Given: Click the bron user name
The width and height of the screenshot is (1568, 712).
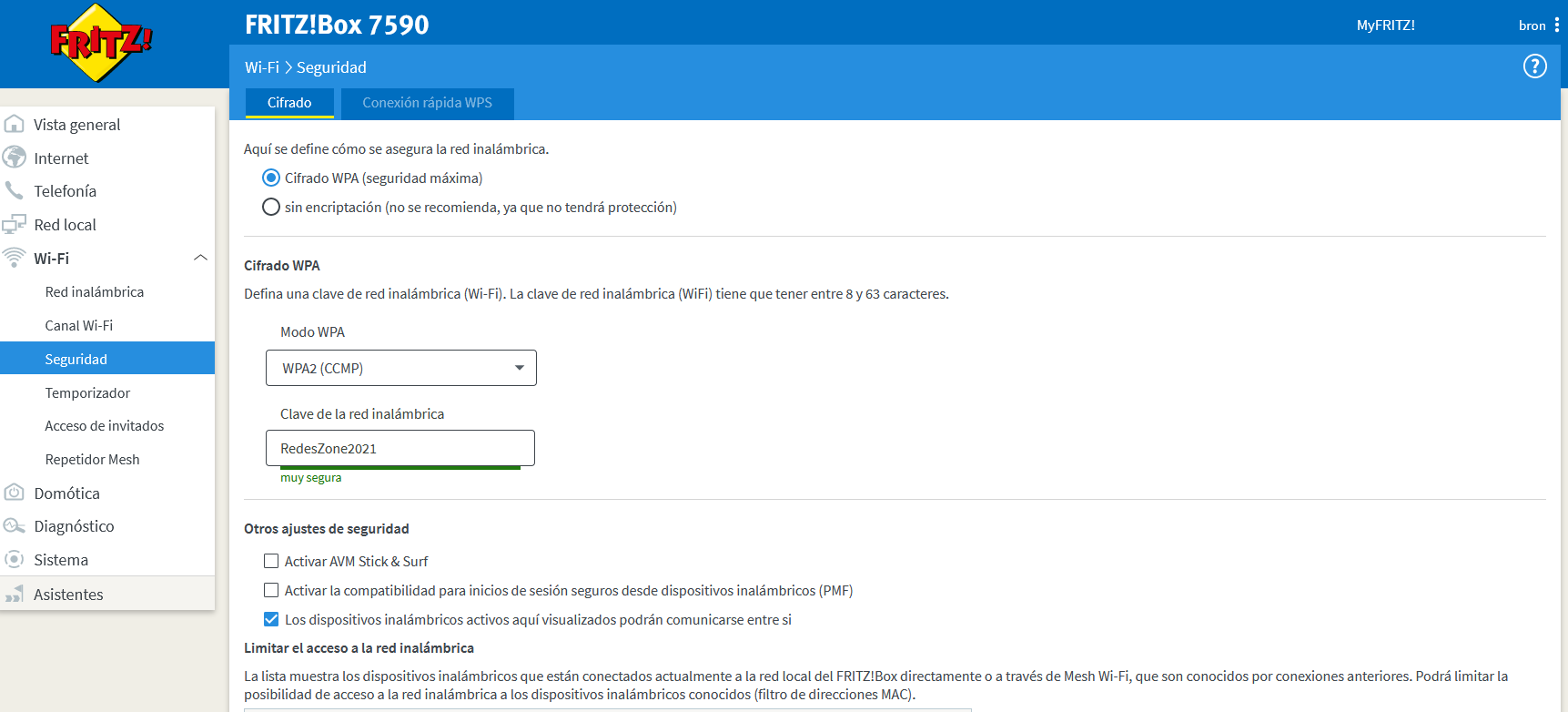Looking at the screenshot, I should click(1532, 25).
